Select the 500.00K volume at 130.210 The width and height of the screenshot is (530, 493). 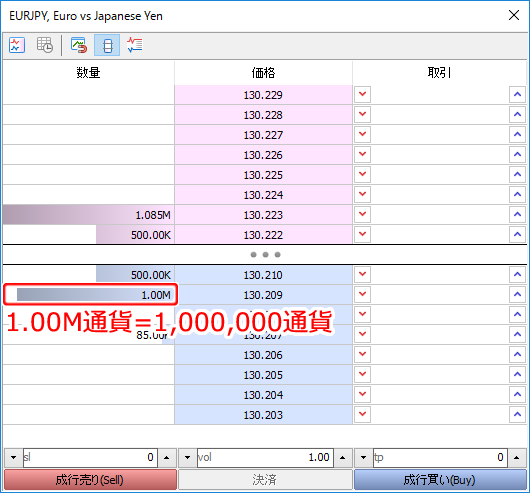click(89, 275)
